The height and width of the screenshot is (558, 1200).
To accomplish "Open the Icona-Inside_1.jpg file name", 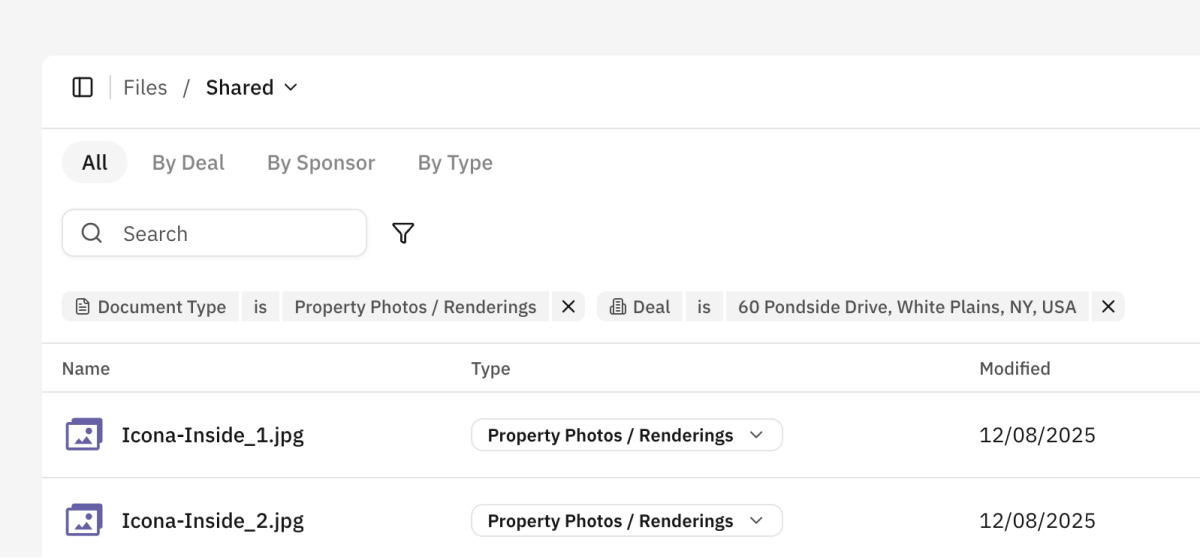I will click(213, 435).
